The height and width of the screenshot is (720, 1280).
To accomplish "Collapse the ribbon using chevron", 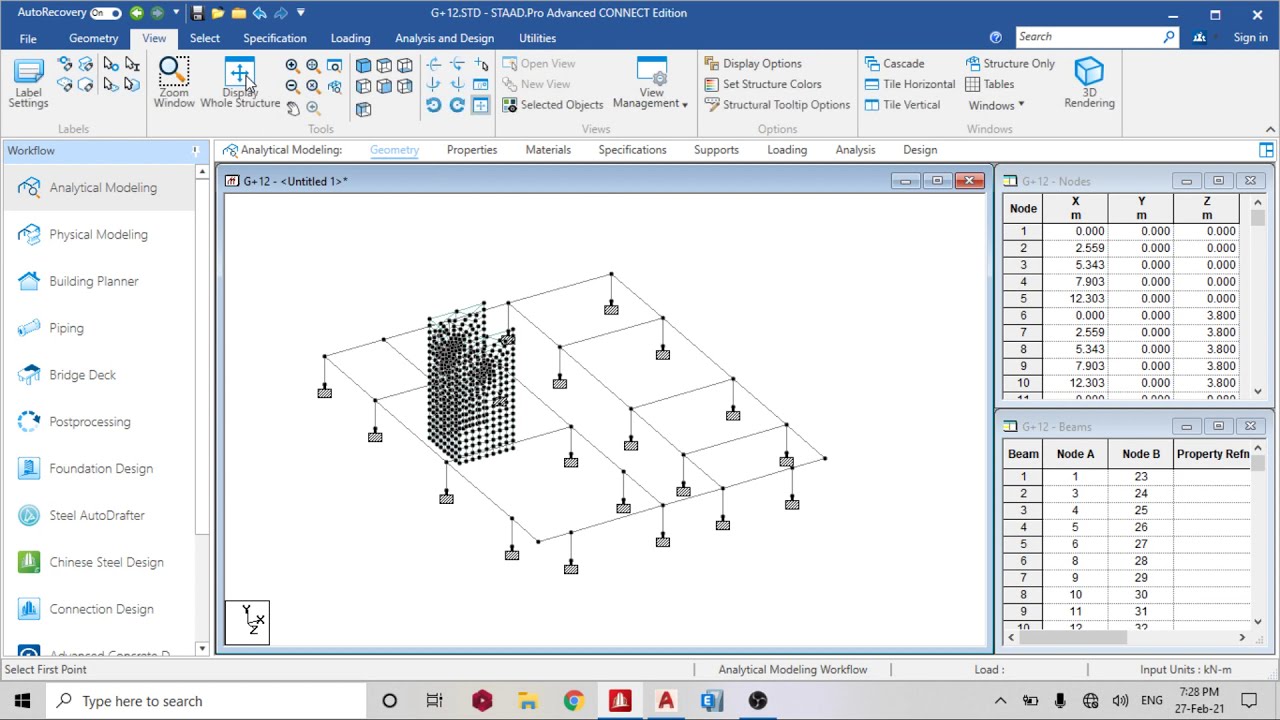I will coord(1270,129).
